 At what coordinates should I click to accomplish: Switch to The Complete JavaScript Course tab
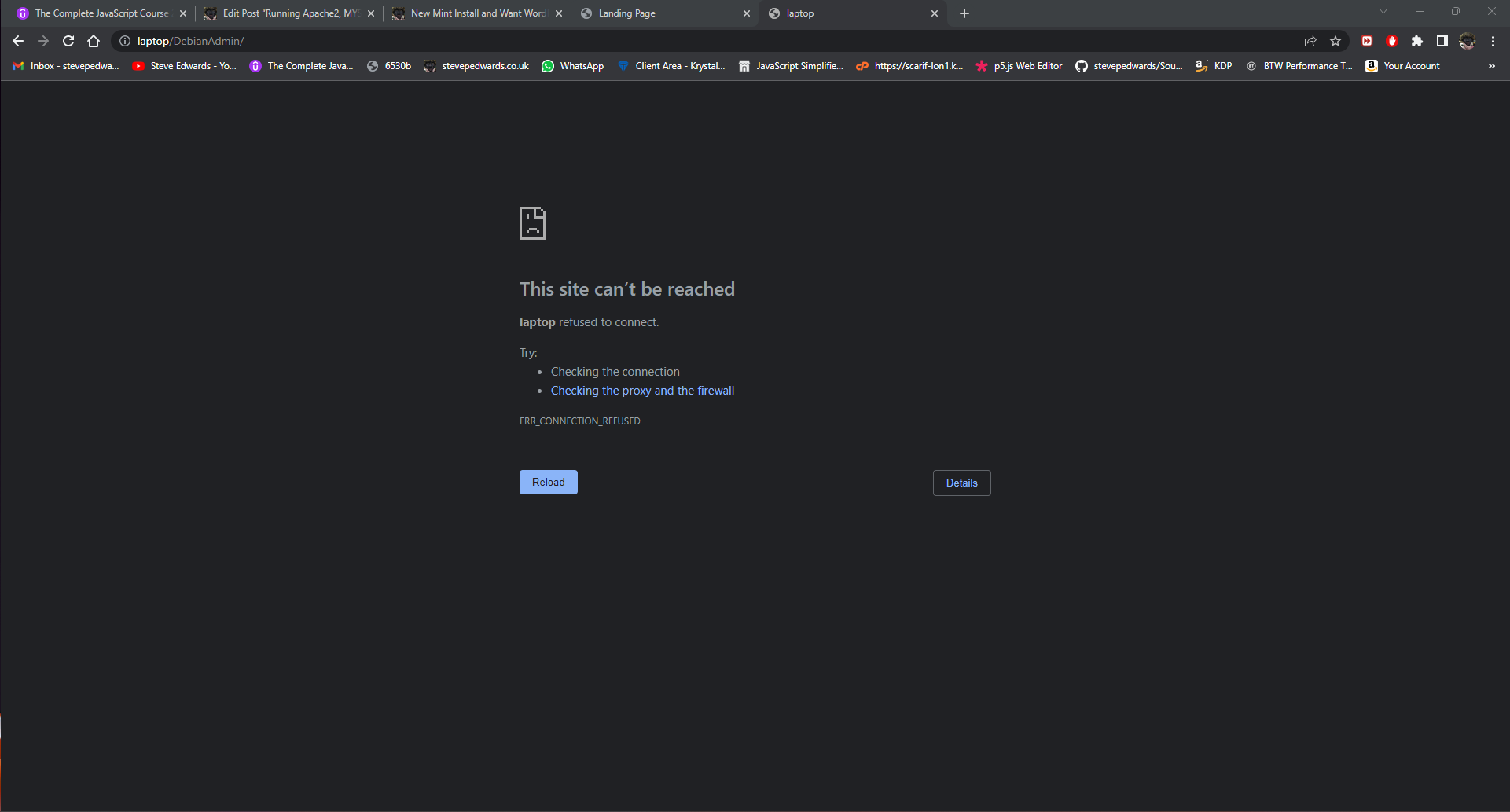(101, 13)
